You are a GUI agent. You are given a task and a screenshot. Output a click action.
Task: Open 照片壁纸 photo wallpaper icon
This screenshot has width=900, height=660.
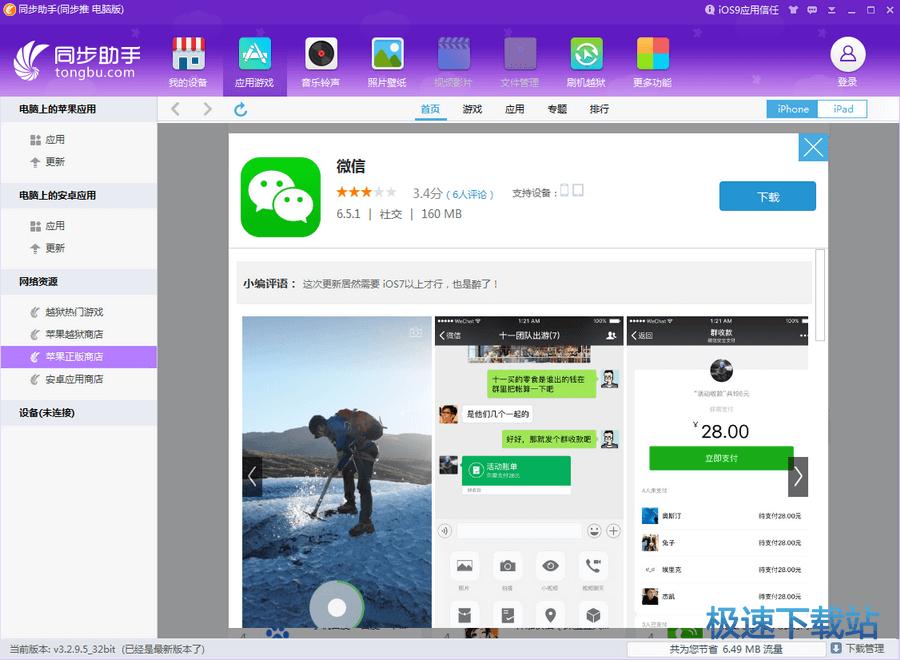click(387, 61)
